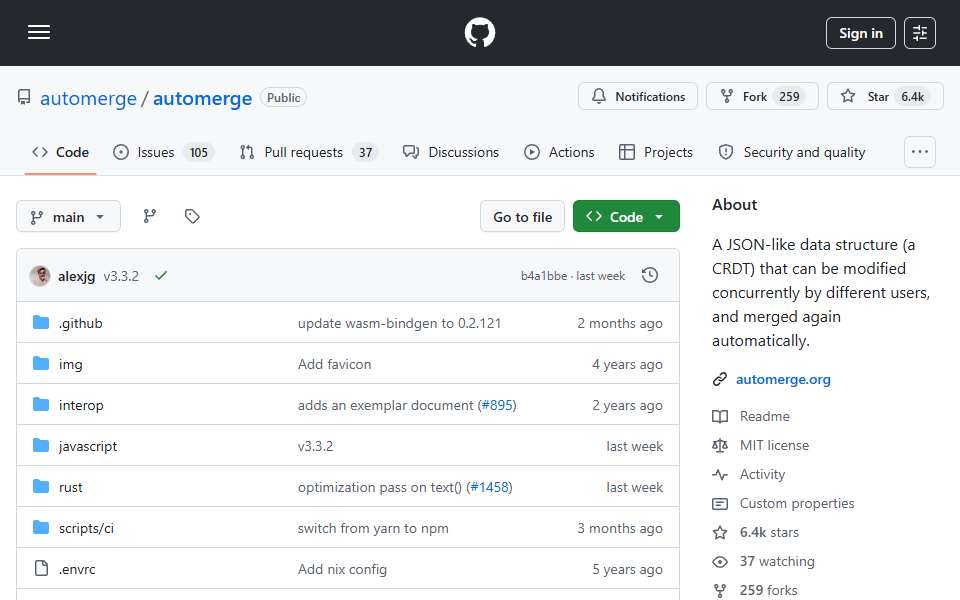Open the automerge organization link
The width and height of the screenshot is (960, 600).
tap(88, 98)
